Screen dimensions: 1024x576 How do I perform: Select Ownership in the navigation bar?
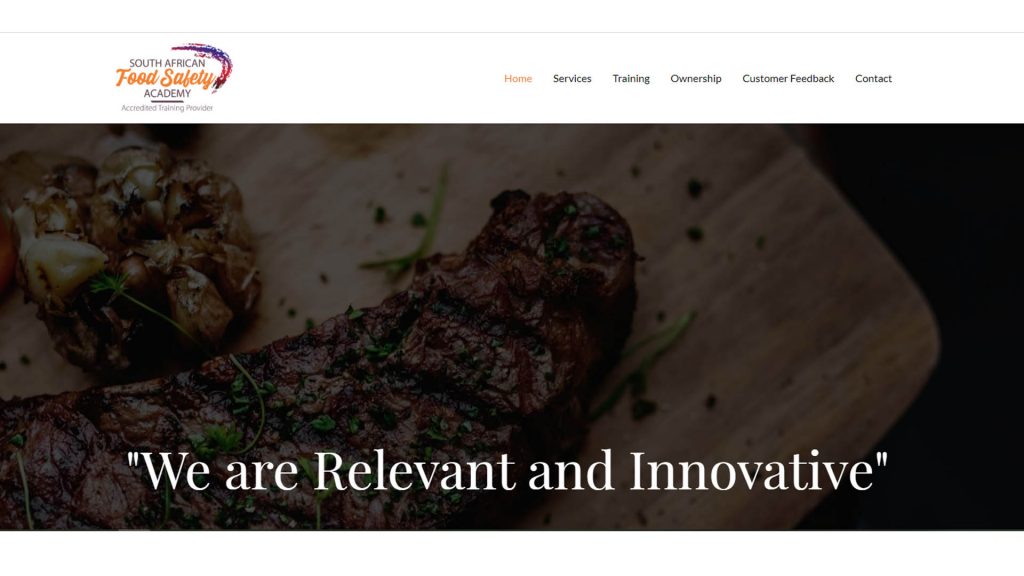tap(696, 78)
